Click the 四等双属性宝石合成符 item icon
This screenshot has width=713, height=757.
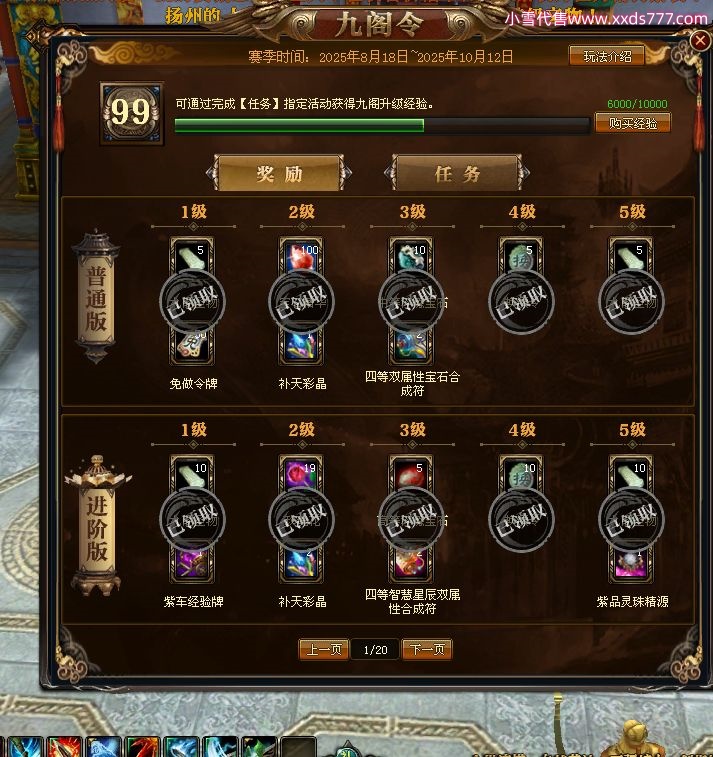coord(411,346)
